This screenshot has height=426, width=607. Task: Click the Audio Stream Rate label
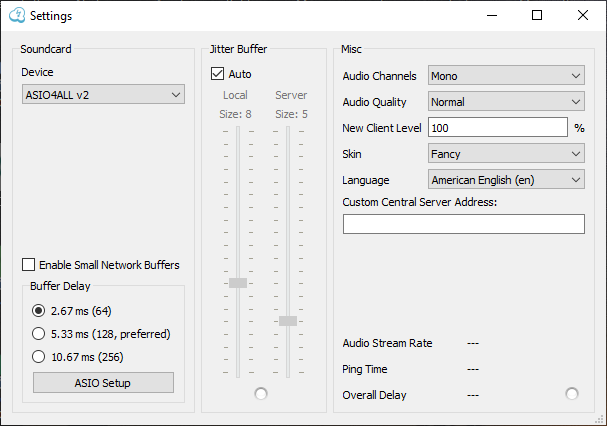[x=387, y=343]
